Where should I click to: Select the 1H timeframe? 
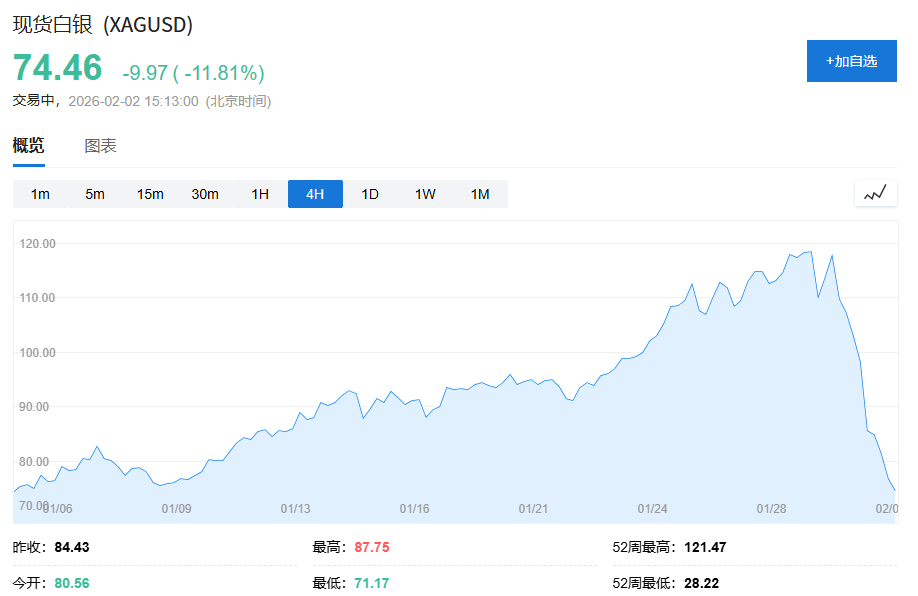260,194
